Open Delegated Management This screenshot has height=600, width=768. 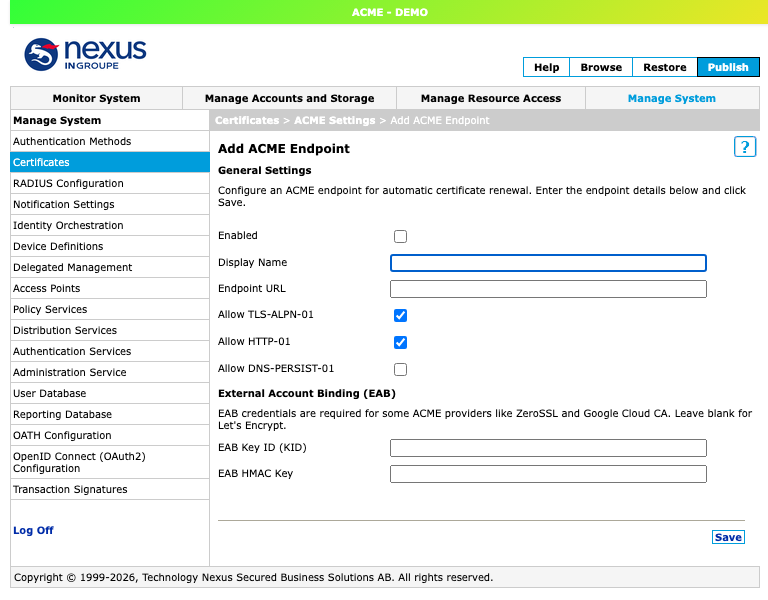tap(110, 267)
